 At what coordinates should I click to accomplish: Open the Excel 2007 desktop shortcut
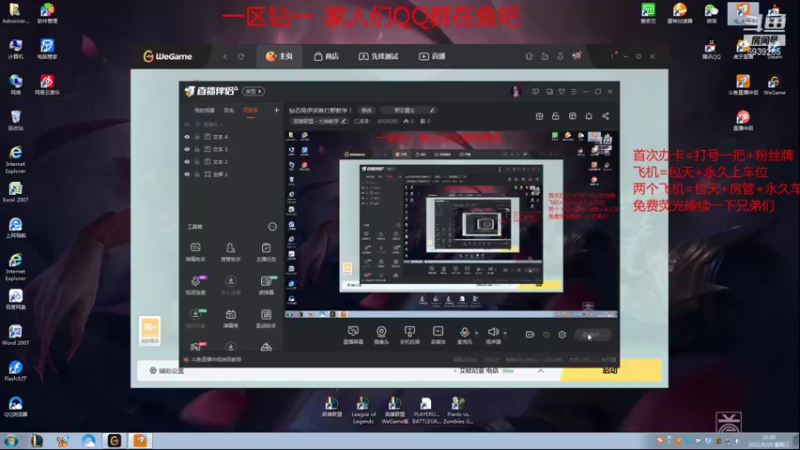tap(15, 192)
